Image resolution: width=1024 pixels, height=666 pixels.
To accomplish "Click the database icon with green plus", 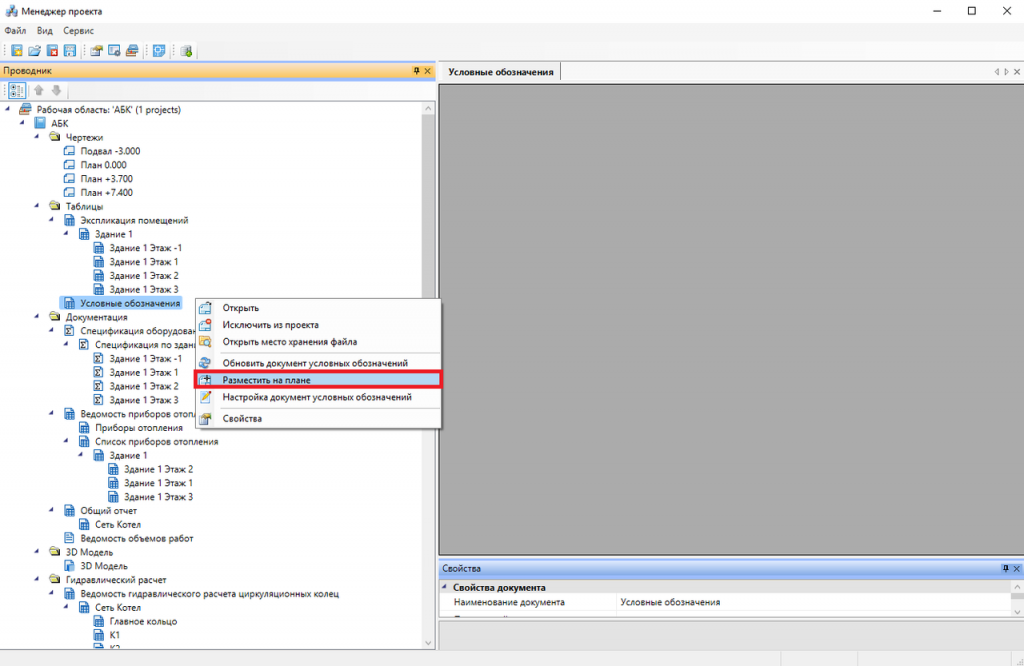I will 186,51.
